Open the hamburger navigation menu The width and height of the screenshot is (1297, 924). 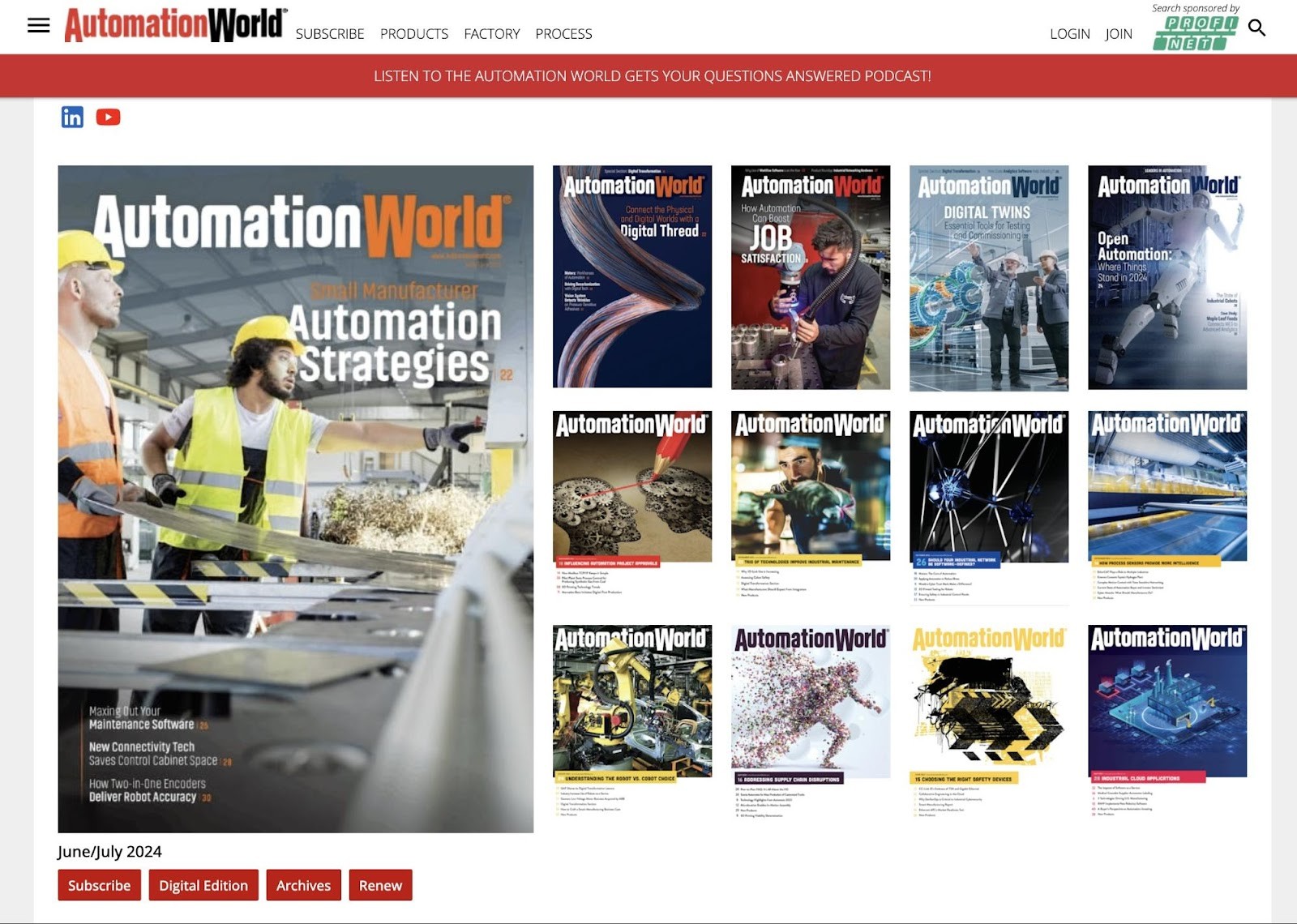tap(38, 25)
